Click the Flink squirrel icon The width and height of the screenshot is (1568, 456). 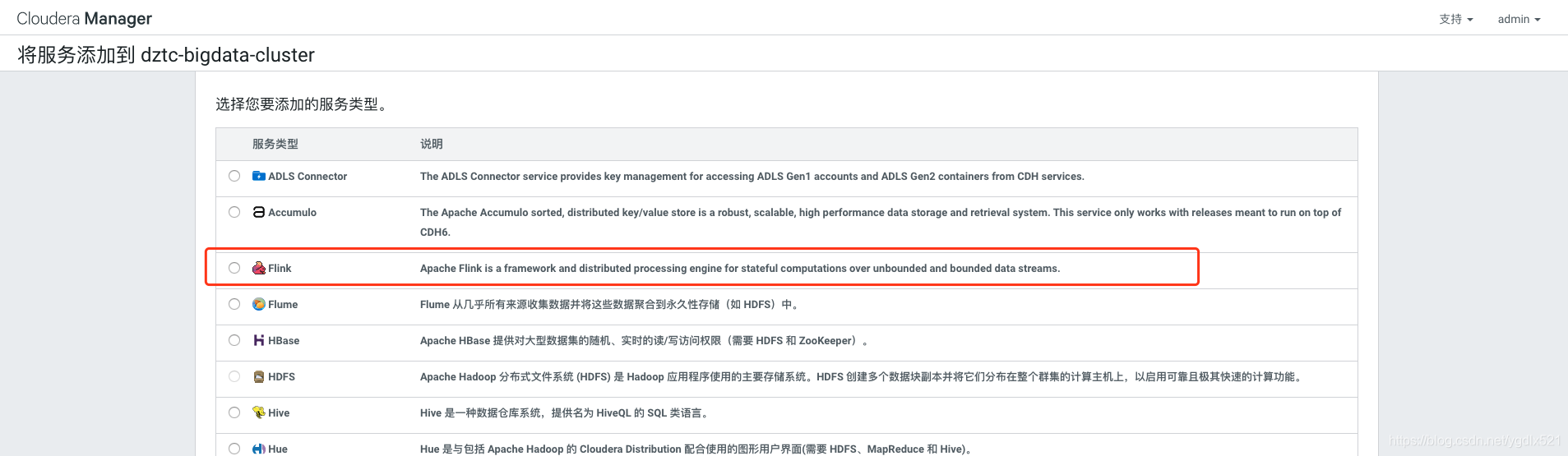click(259, 268)
